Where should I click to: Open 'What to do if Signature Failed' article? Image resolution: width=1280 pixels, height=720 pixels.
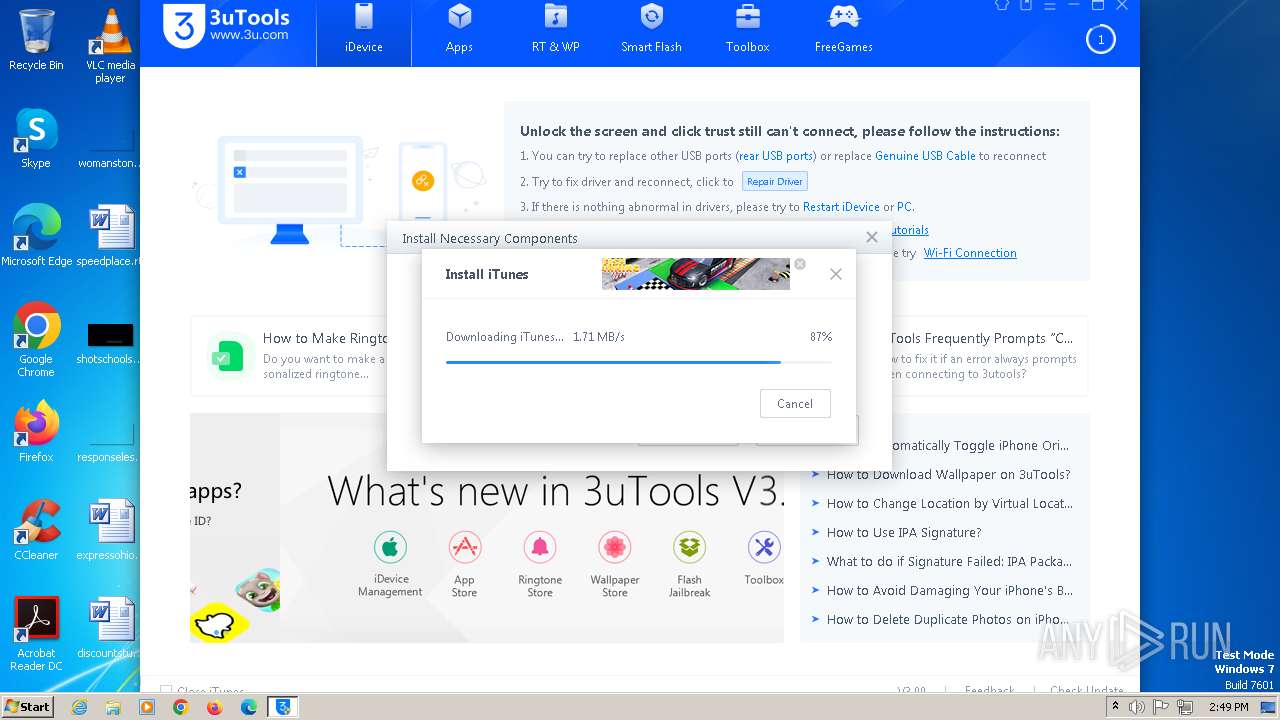pos(949,562)
